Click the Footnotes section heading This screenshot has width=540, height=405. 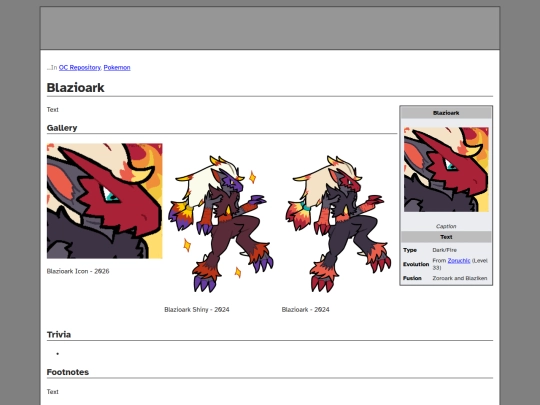(68, 372)
